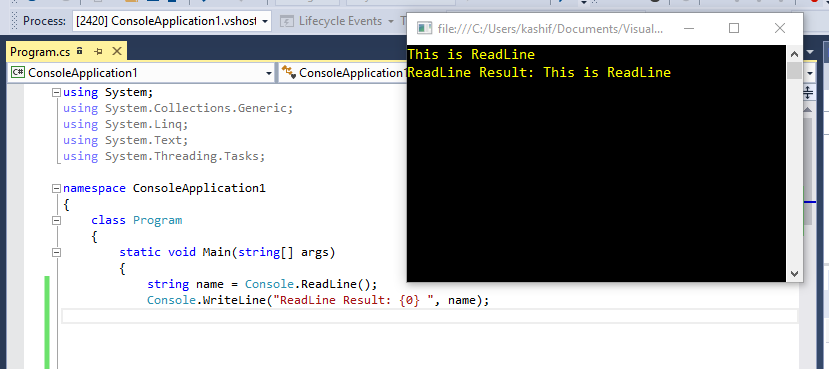Place cursor on the empty highlighted code line
The height and width of the screenshot is (369, 829).
(x=429, y=316)
